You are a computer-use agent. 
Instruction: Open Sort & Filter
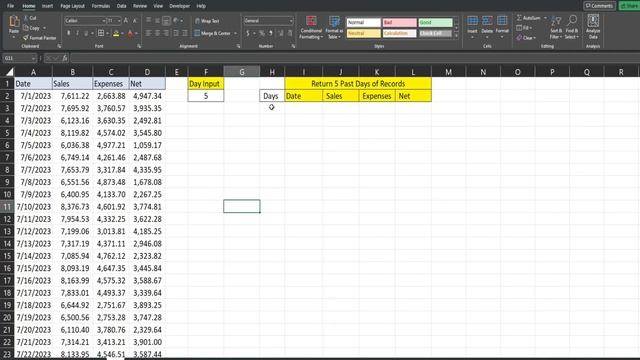[556, 27]
